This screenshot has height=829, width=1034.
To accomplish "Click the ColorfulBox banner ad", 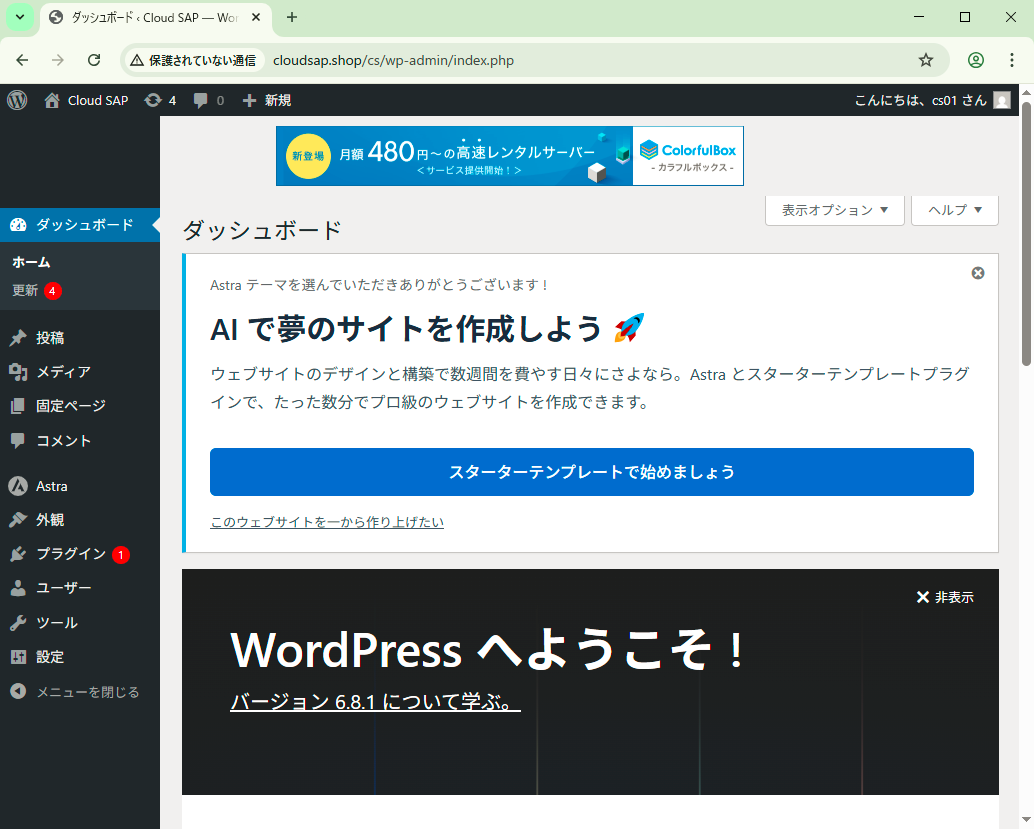I will pos(510,156).
